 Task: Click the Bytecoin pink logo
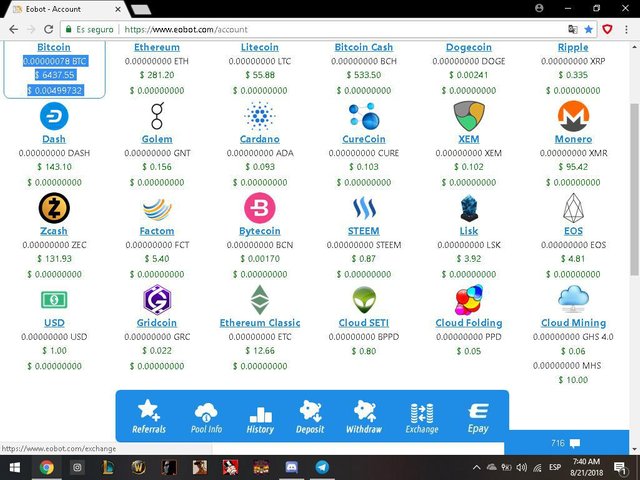(x=260, y=208)
